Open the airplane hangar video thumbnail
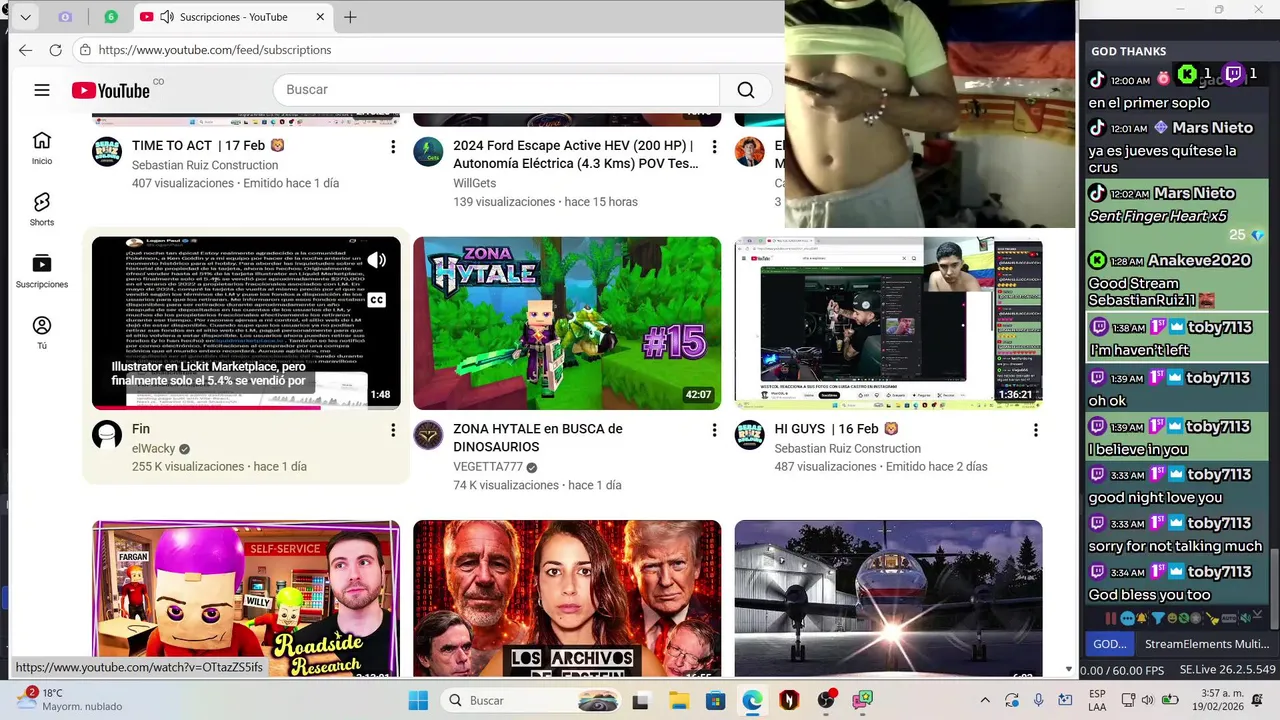The image size is (1280, 720). [x=888, y=598]
